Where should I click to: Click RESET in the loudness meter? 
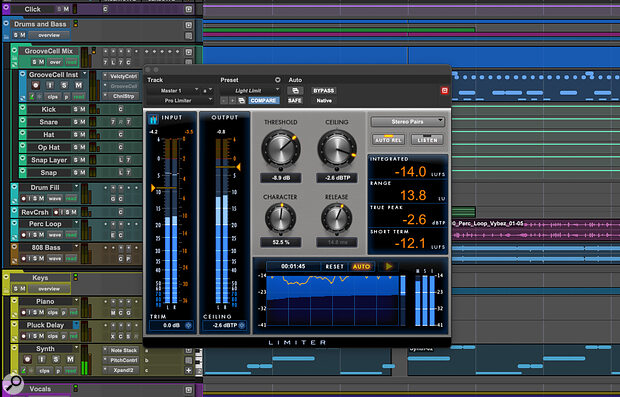coord(335,267)
